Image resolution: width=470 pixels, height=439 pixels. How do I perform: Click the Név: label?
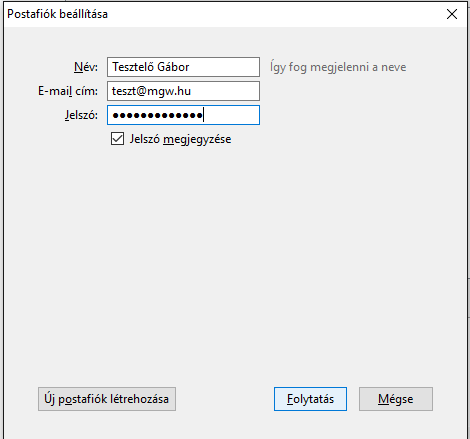[x=86, y=67]
